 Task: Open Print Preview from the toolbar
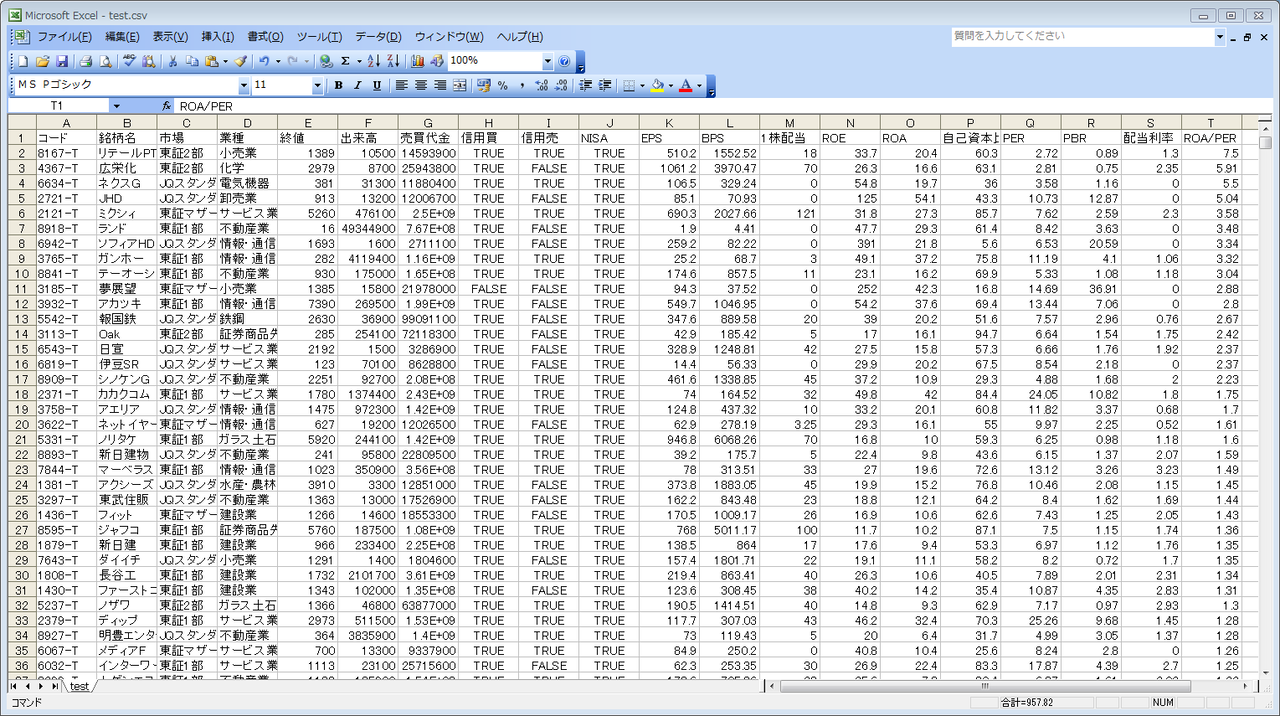click(x=104, y=61)
